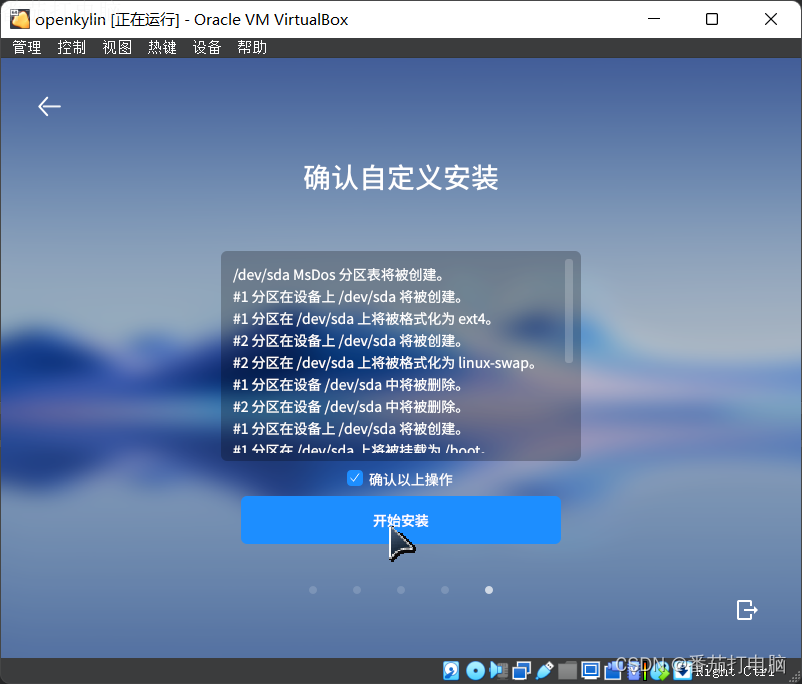
Task: Select the fourth page indicator dot
Action: coord(445,590)
